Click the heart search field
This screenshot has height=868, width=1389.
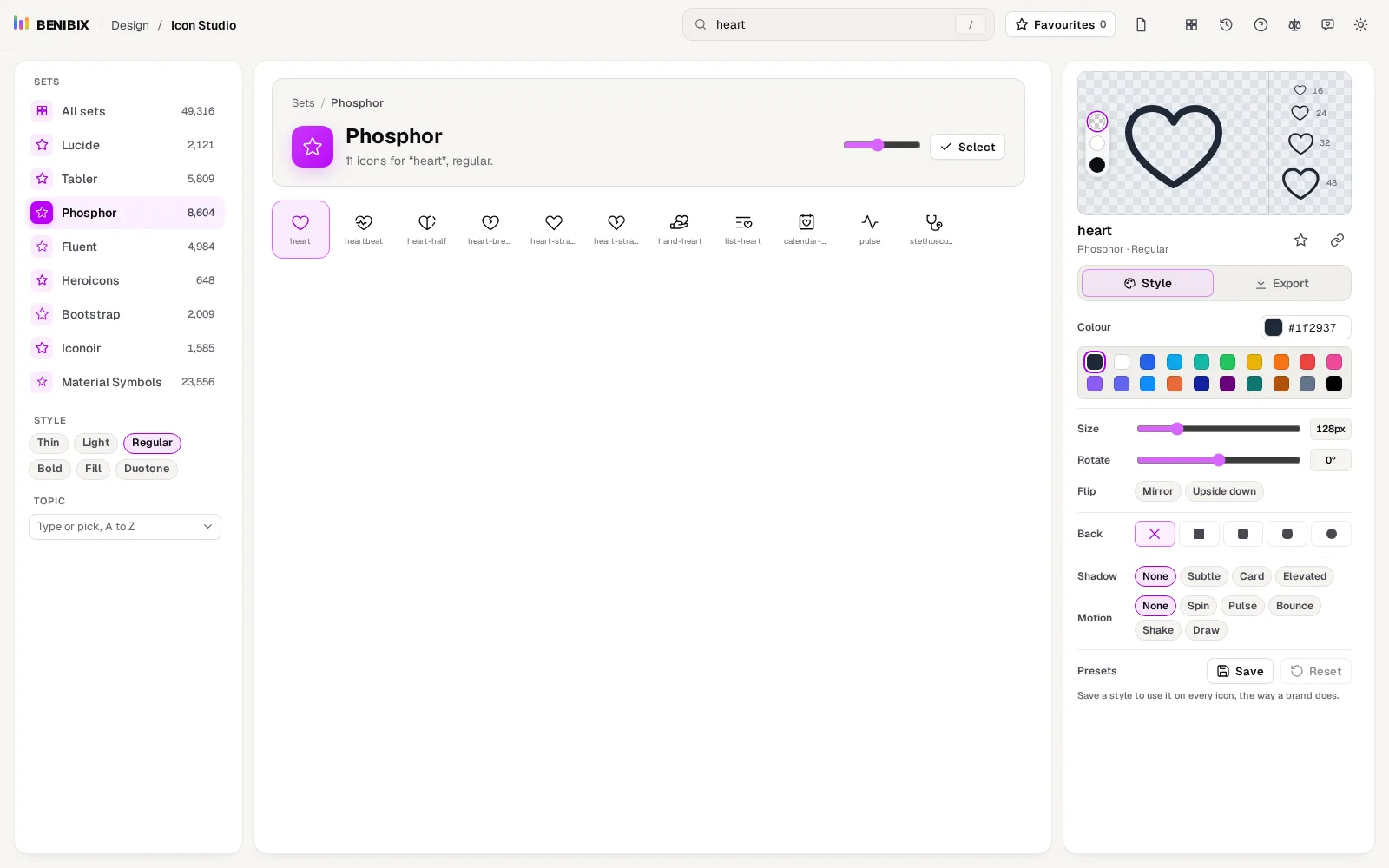838,24
